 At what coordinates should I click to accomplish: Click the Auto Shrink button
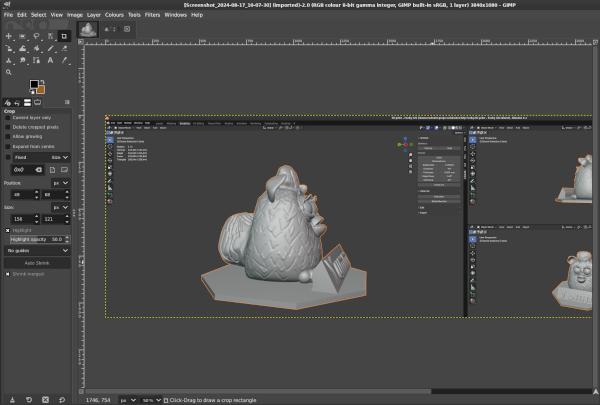37,263
